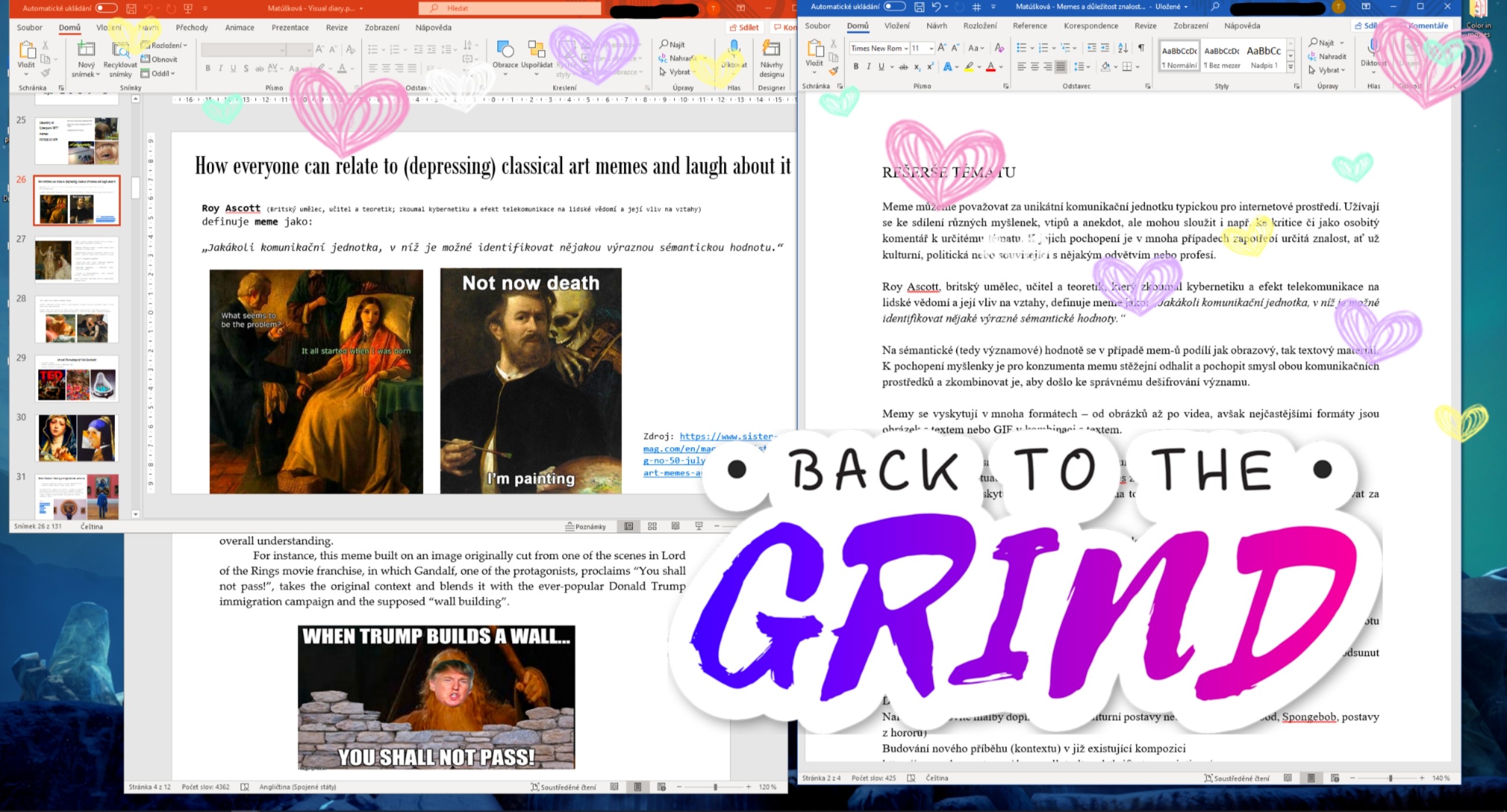Click the Format Painter brush in Word
1507x812 pixels.
(834, 71)
